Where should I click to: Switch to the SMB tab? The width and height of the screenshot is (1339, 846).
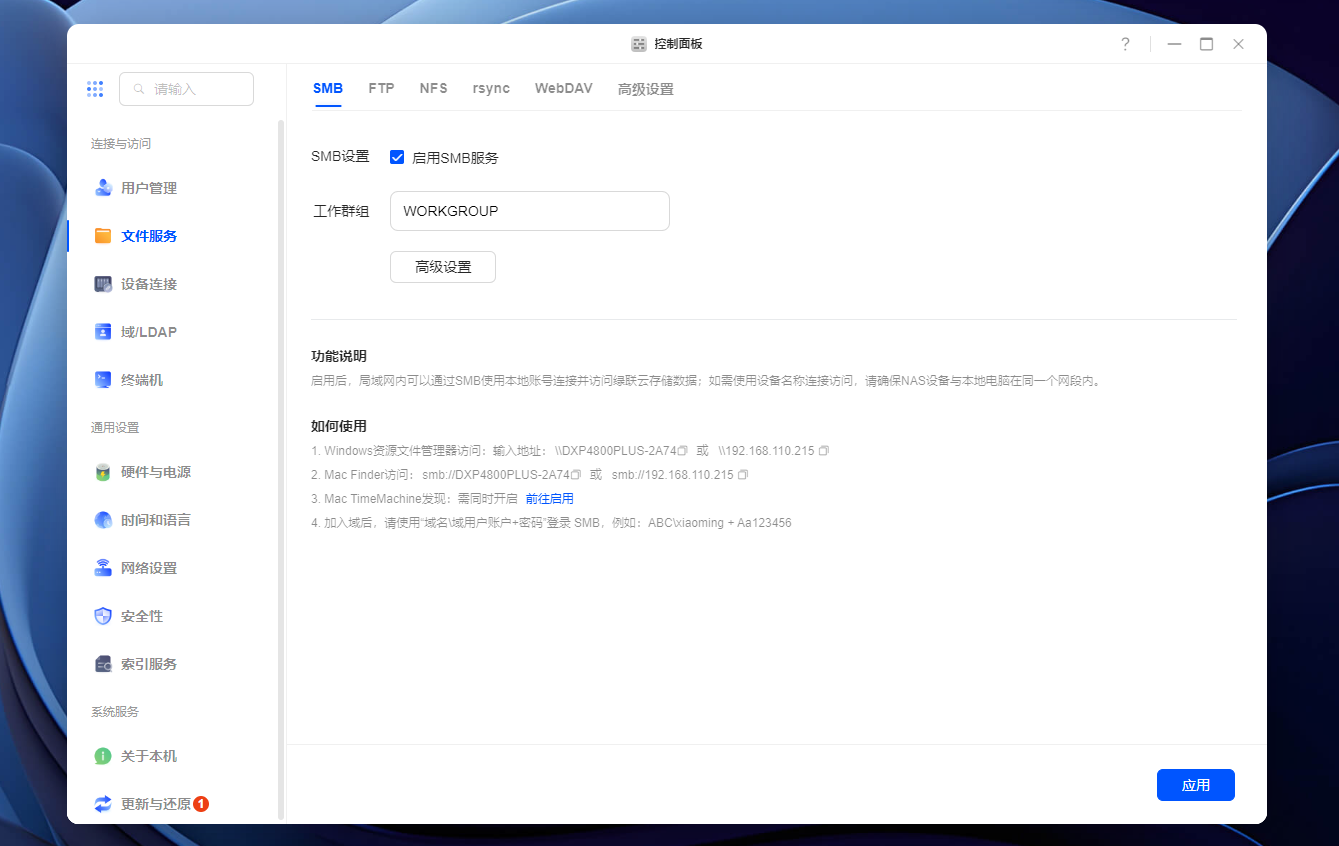tap(328, 88)
